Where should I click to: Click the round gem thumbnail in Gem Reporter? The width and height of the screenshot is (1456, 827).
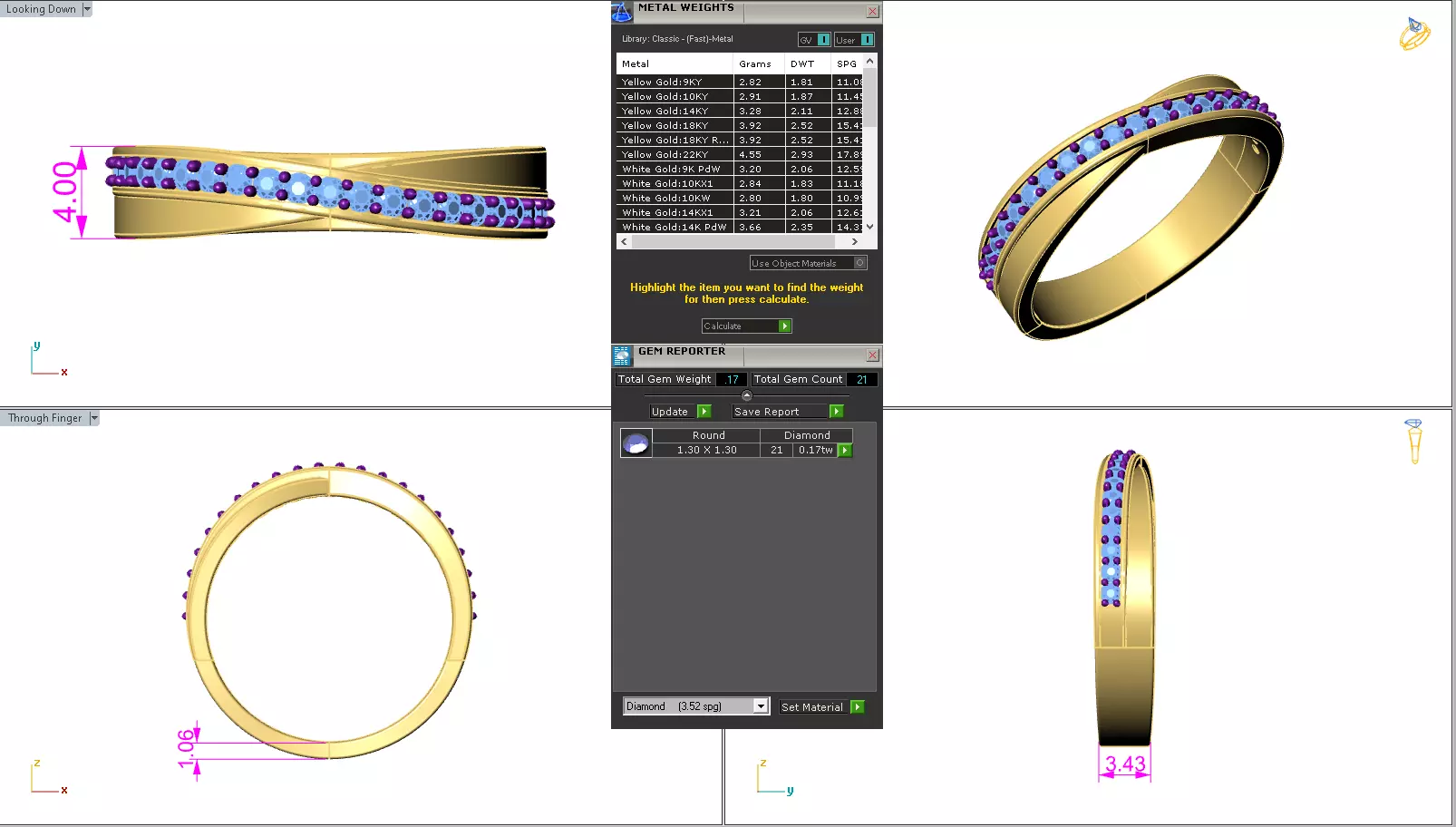[x=636, y=443]
